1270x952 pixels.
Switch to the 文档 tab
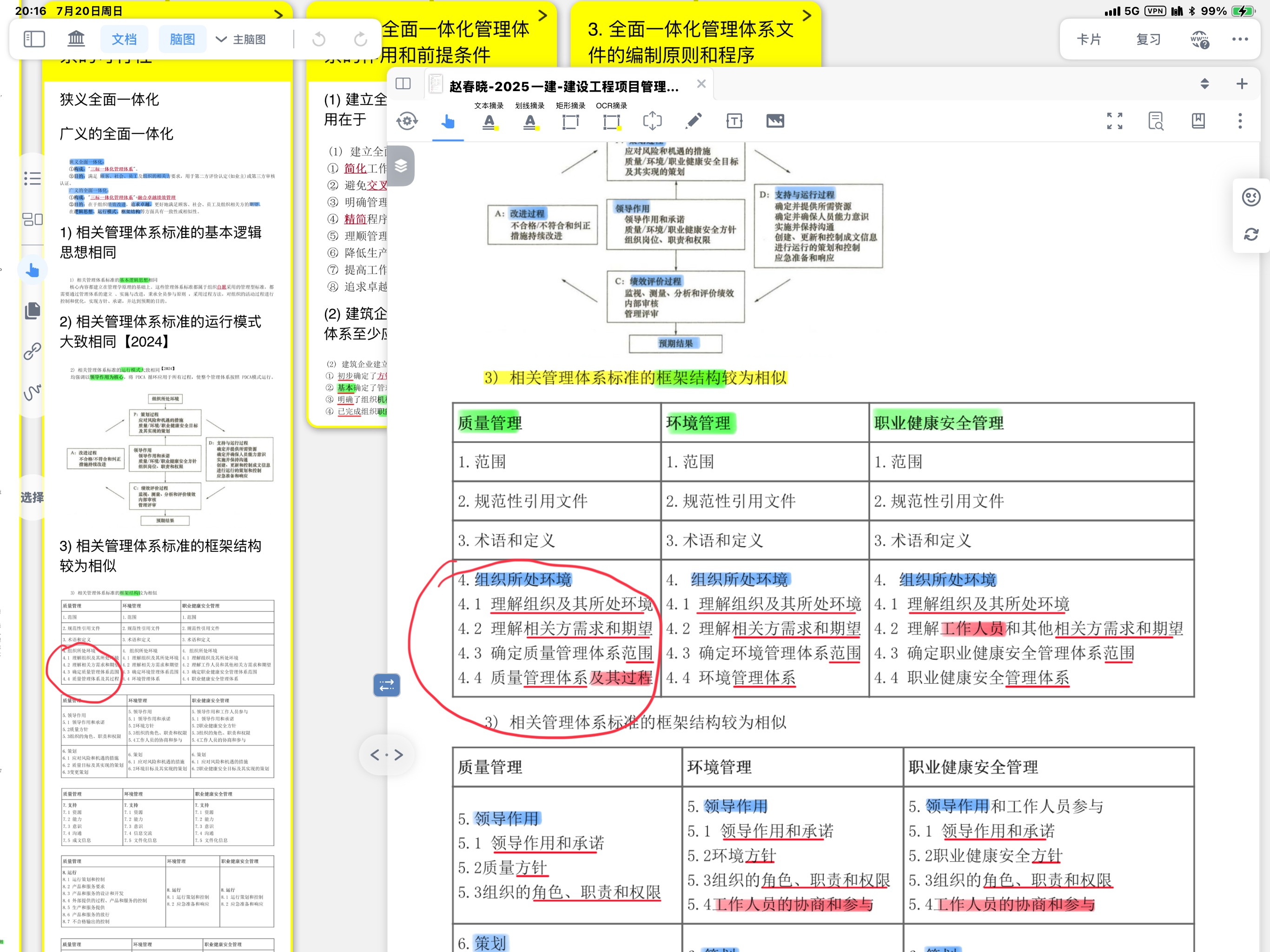click(x=124, y=39)
